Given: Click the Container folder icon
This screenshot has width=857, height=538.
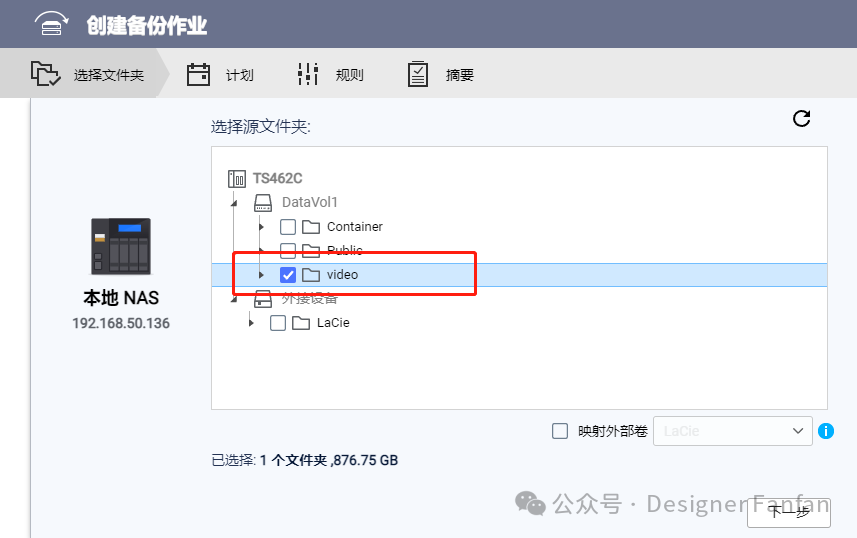Looking at the screenshot, I should (x=310, y=227).
